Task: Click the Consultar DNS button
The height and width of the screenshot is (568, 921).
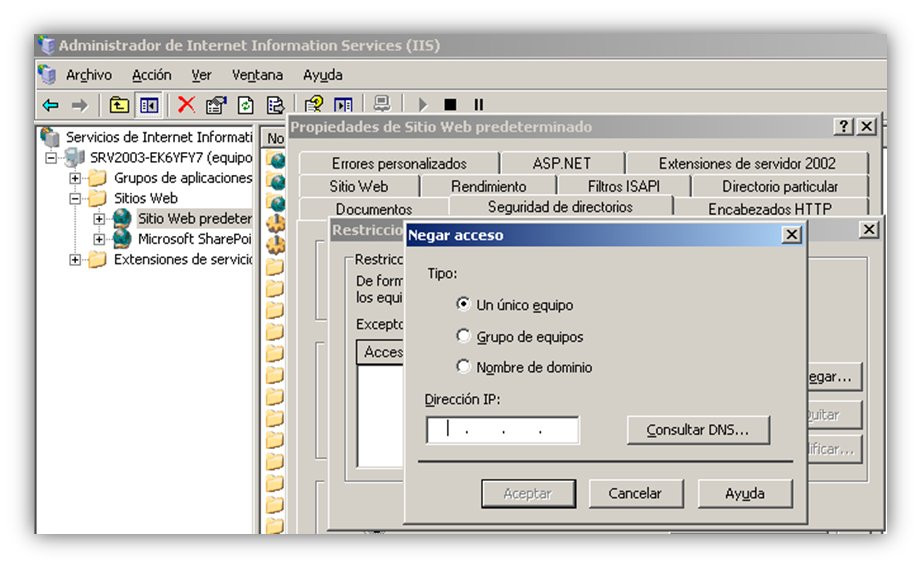Action: coord(698,430)
